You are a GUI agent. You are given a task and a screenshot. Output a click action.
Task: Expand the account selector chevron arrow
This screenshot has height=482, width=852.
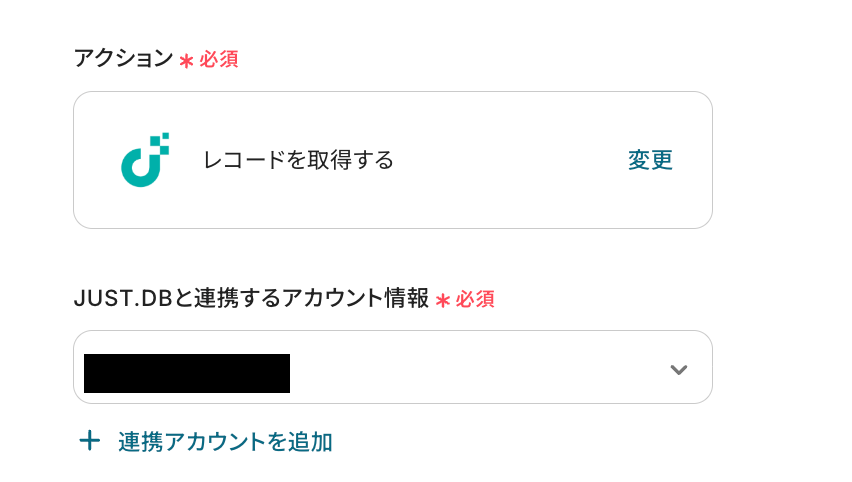[679, 369]
